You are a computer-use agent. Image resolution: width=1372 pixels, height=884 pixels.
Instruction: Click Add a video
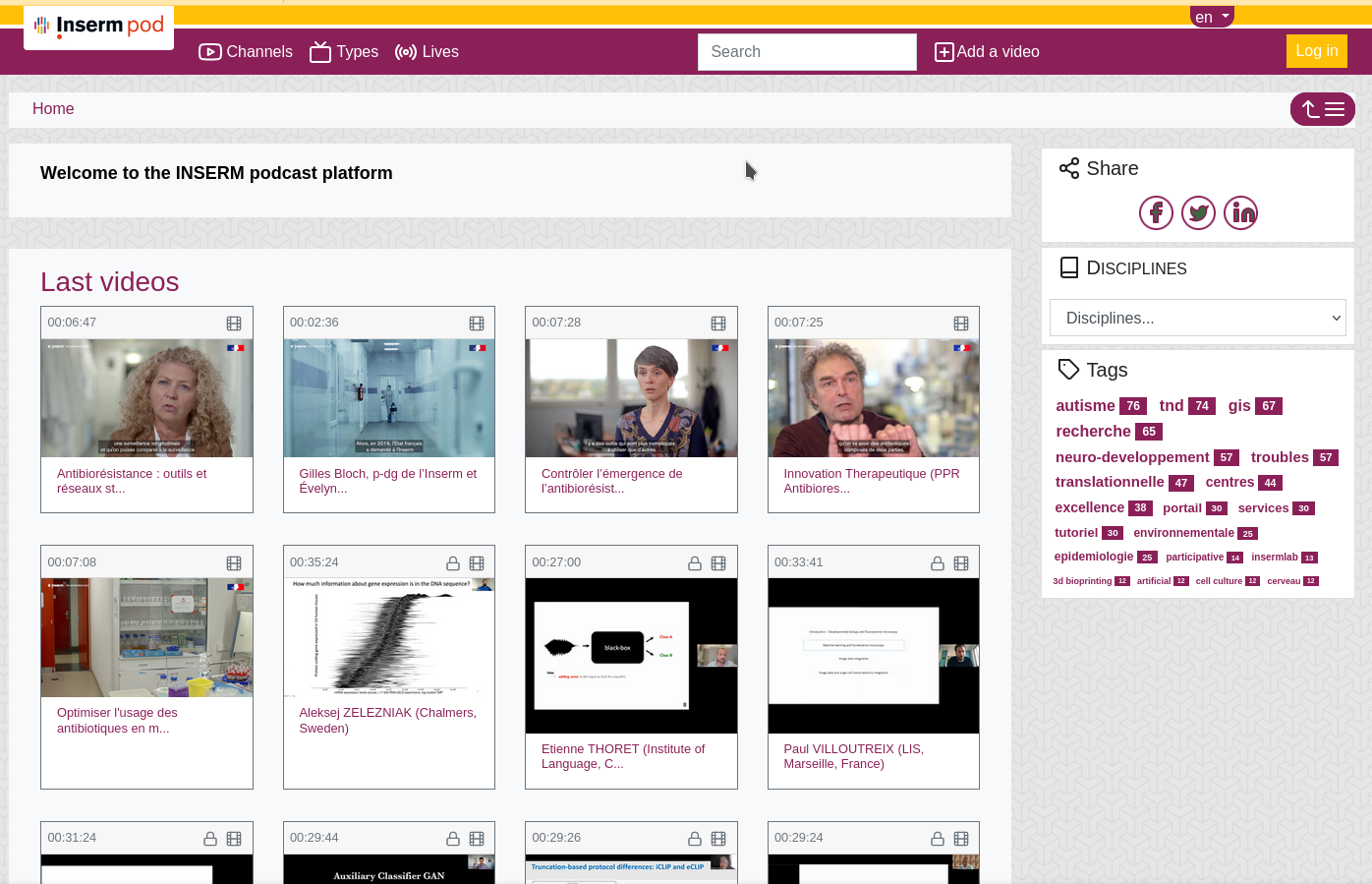coord(987,52)
